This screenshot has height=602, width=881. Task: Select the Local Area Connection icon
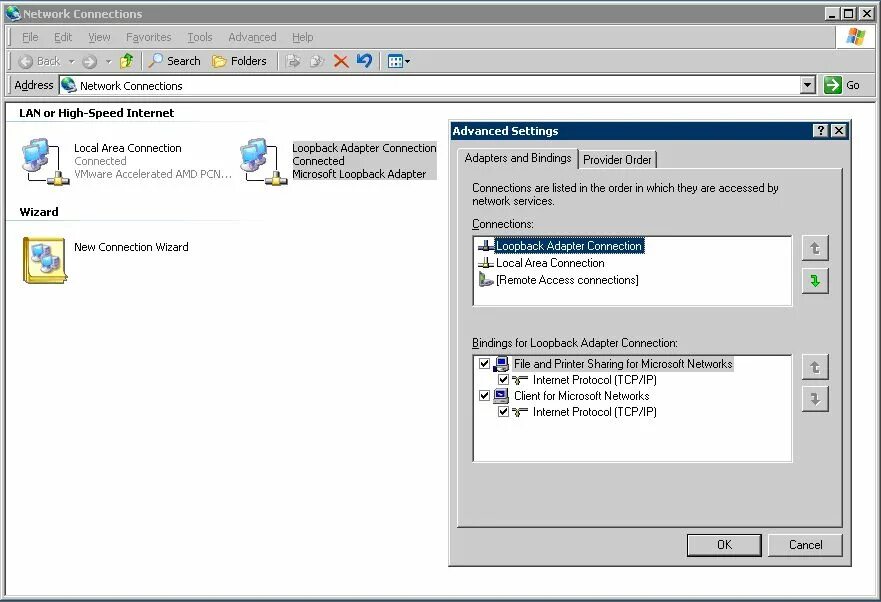(45, 162)
